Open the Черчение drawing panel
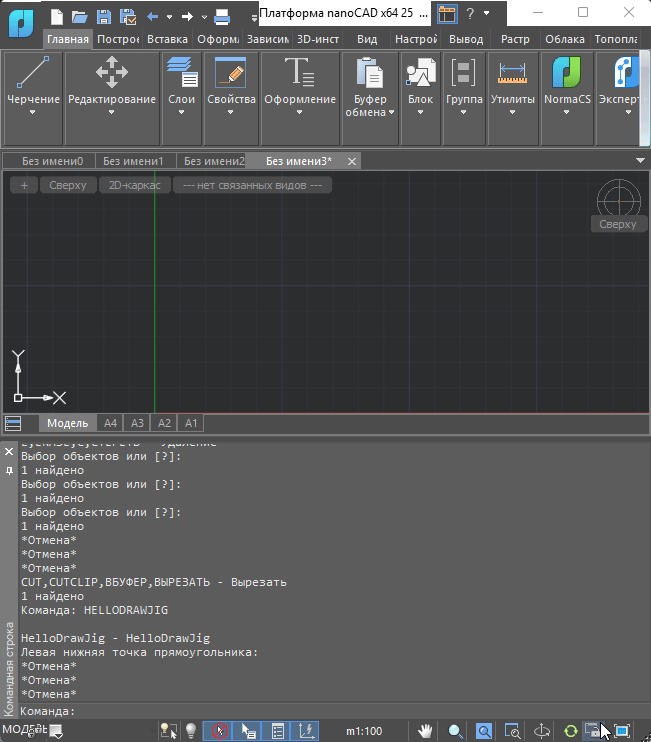 33,98
